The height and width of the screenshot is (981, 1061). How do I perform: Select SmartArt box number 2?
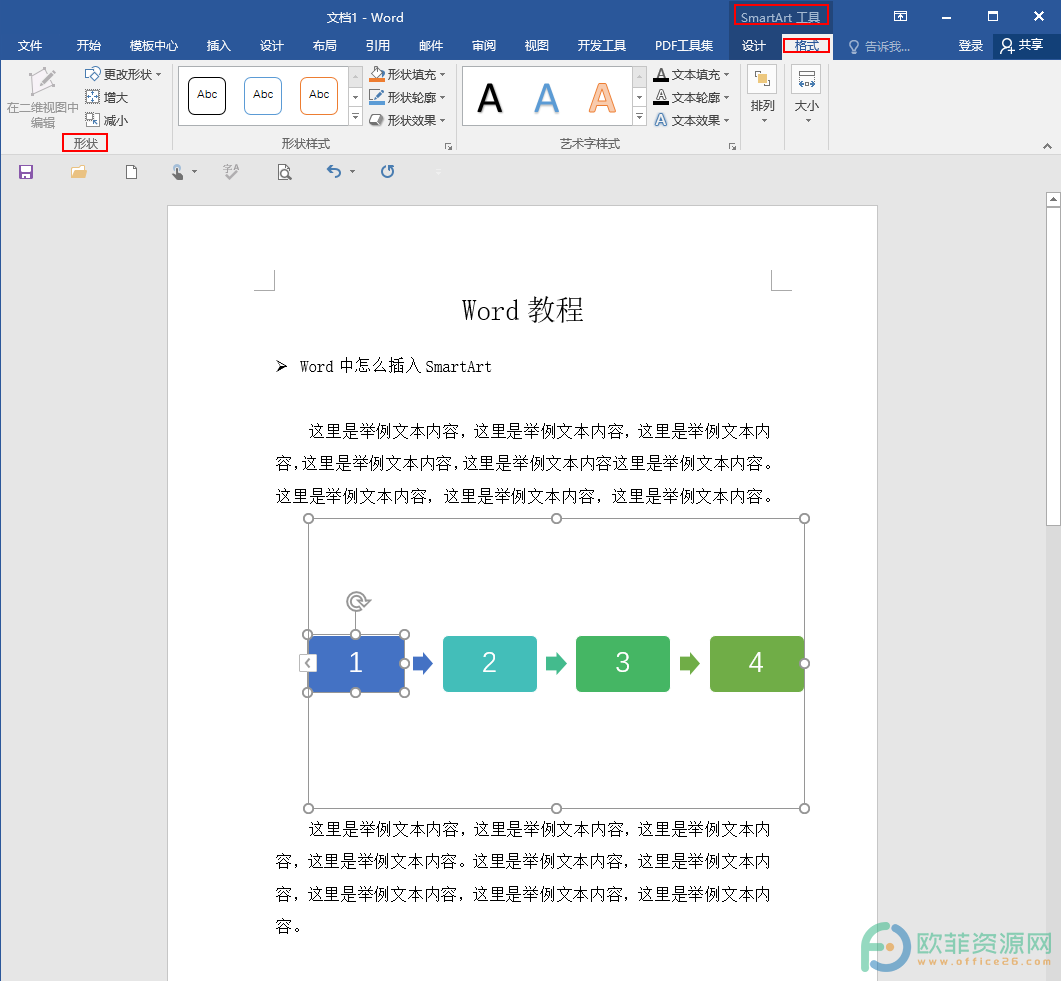point(489,663)
